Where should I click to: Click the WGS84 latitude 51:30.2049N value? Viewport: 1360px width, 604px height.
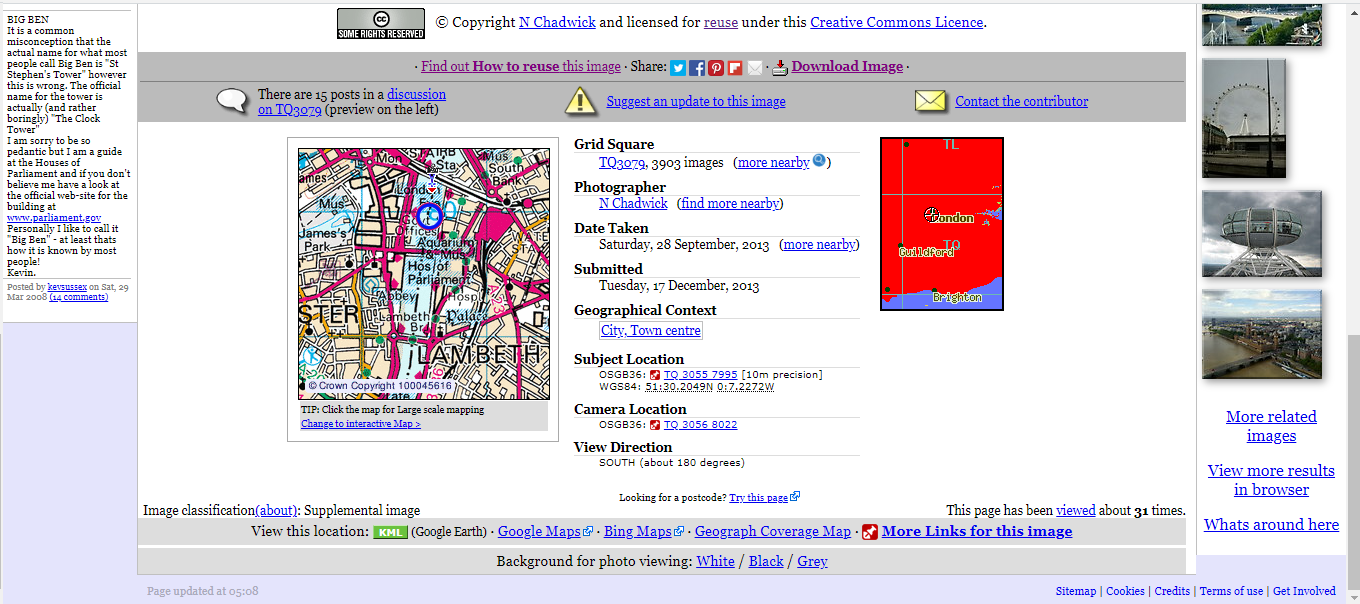(x=679, y=387)
